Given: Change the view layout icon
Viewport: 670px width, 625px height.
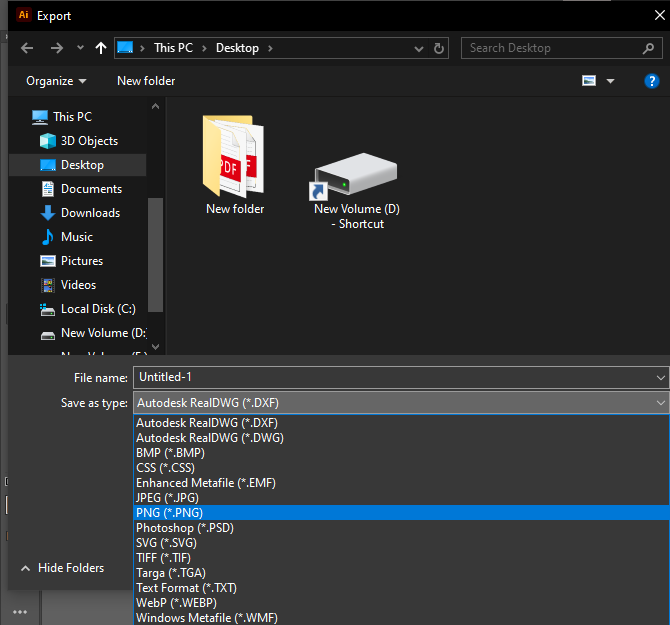Looking at the screenshot, I should tap(589, 80).
